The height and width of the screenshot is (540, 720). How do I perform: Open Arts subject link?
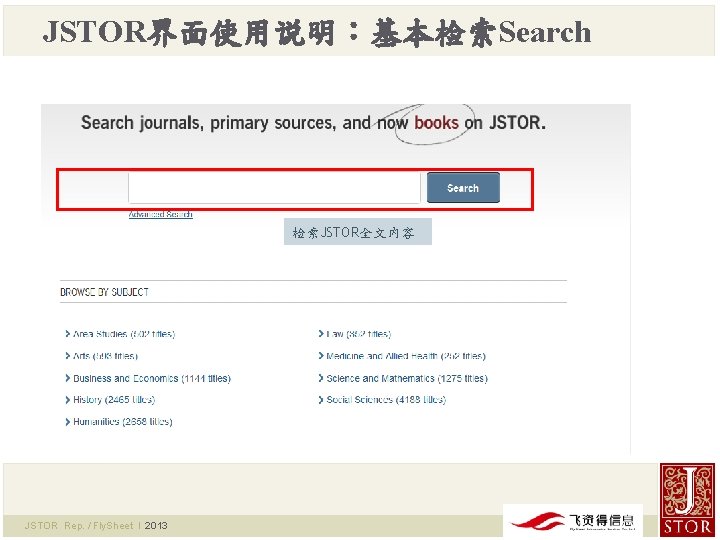click(x=105, y=356)
